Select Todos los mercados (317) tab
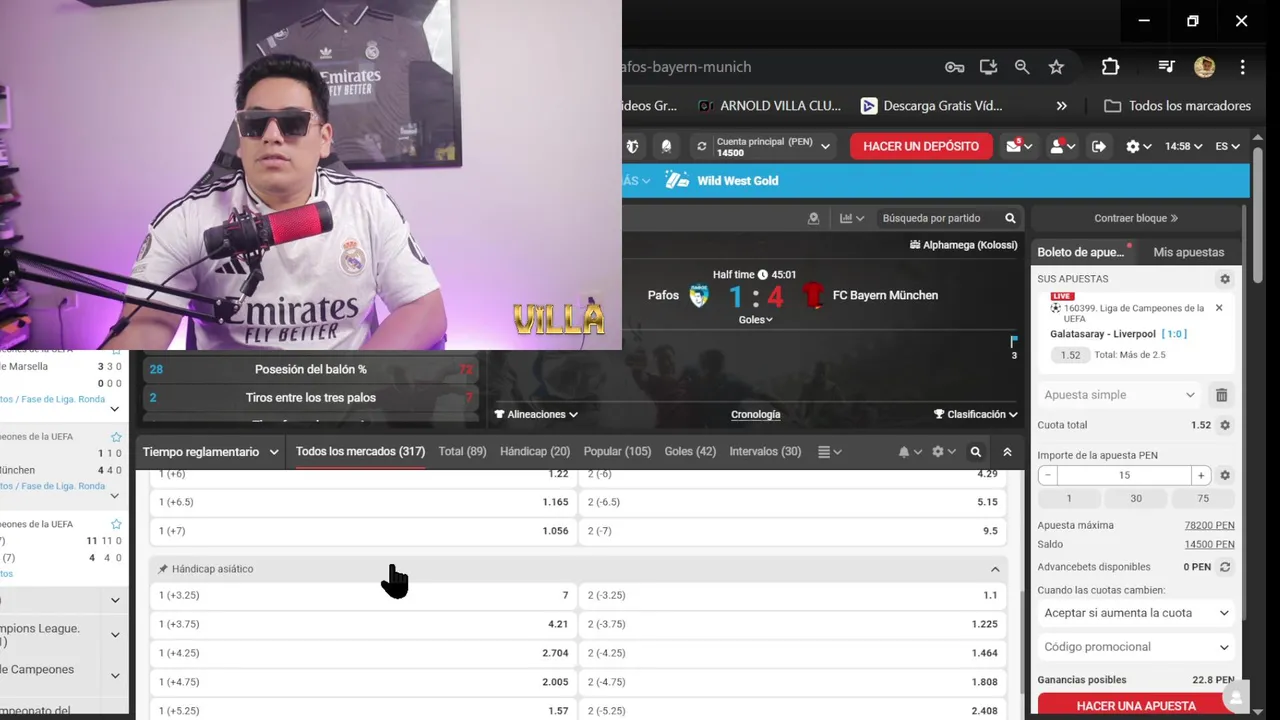The image size is (1280, 720). 360,452
